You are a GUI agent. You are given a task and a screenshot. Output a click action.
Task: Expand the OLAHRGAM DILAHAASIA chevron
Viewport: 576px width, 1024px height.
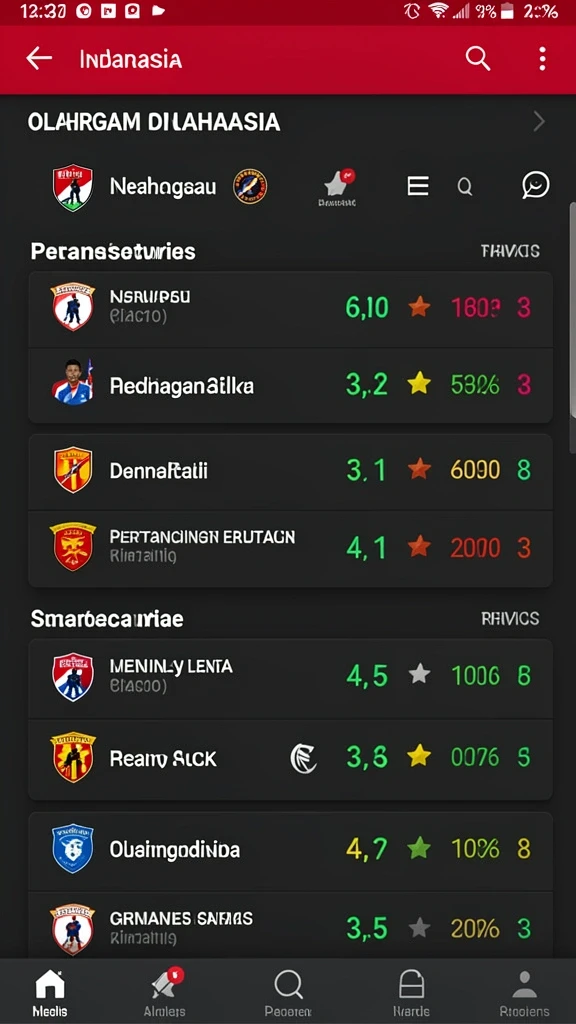[539, 121]
